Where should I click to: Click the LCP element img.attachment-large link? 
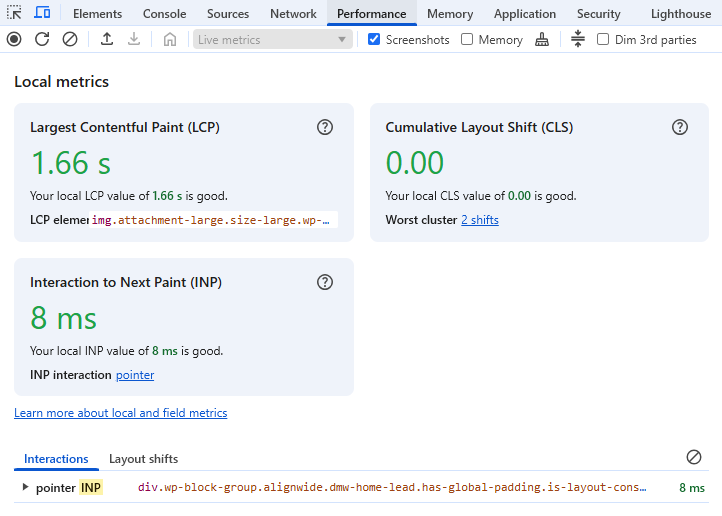(213, 220)
